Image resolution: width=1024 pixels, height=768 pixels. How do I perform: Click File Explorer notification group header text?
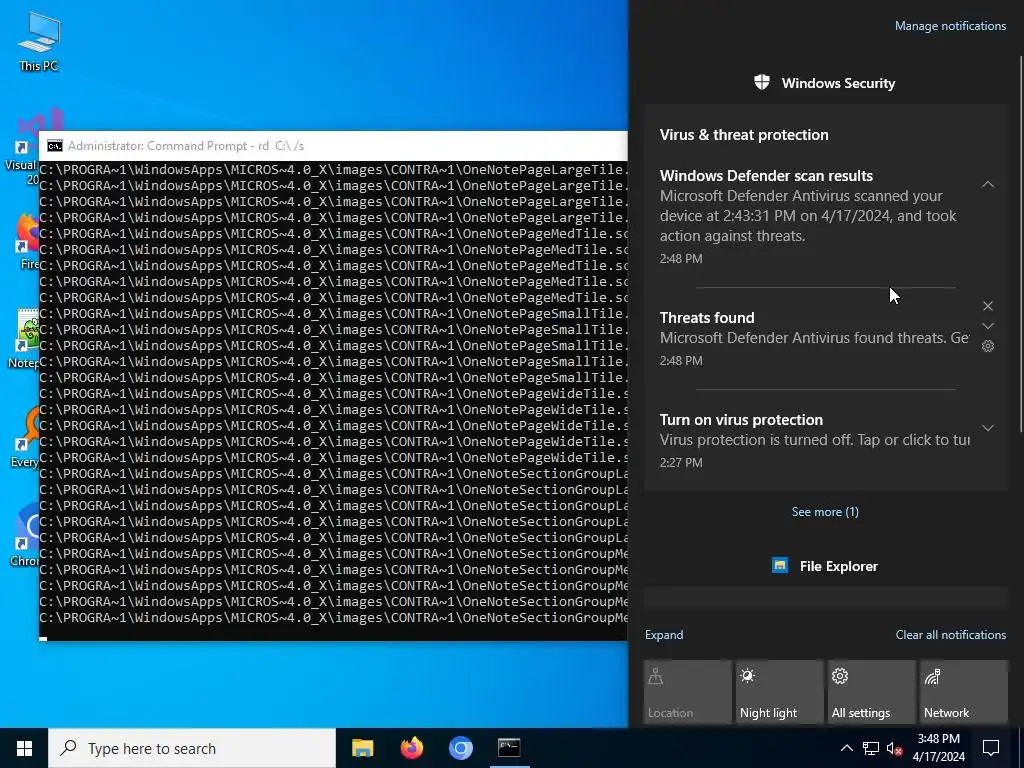[839, 566]
